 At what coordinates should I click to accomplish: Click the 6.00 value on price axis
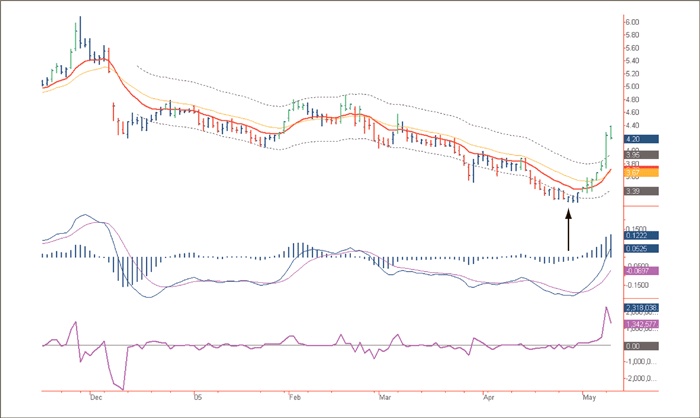[632, 22]
